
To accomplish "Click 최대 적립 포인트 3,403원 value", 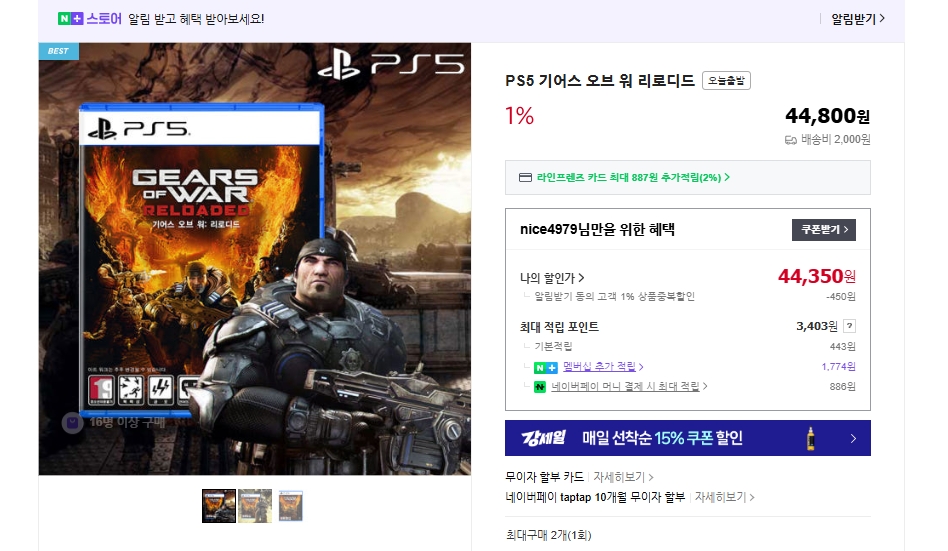I will [817, 326].
